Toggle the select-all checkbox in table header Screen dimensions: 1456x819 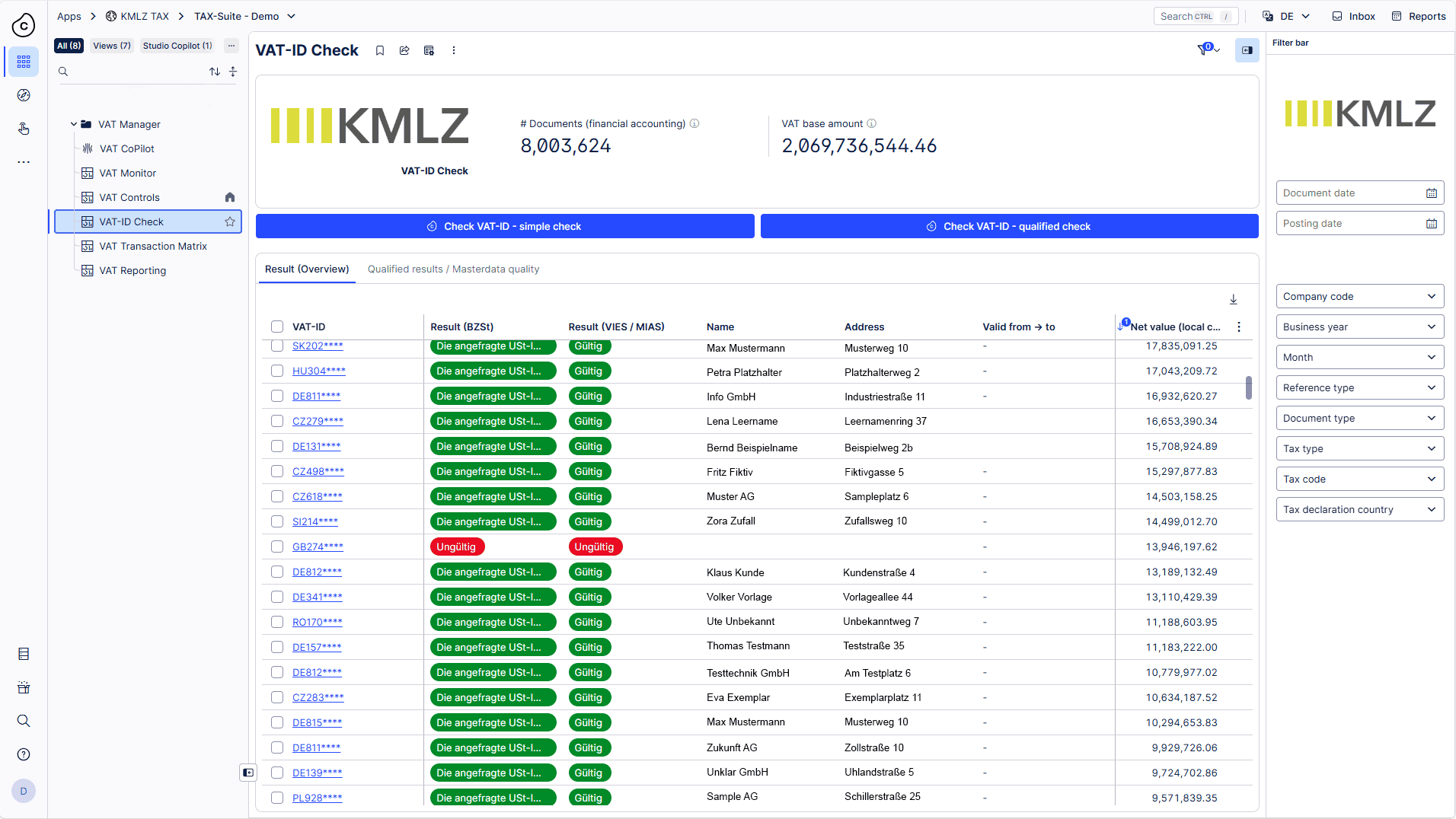coord(277,327)
